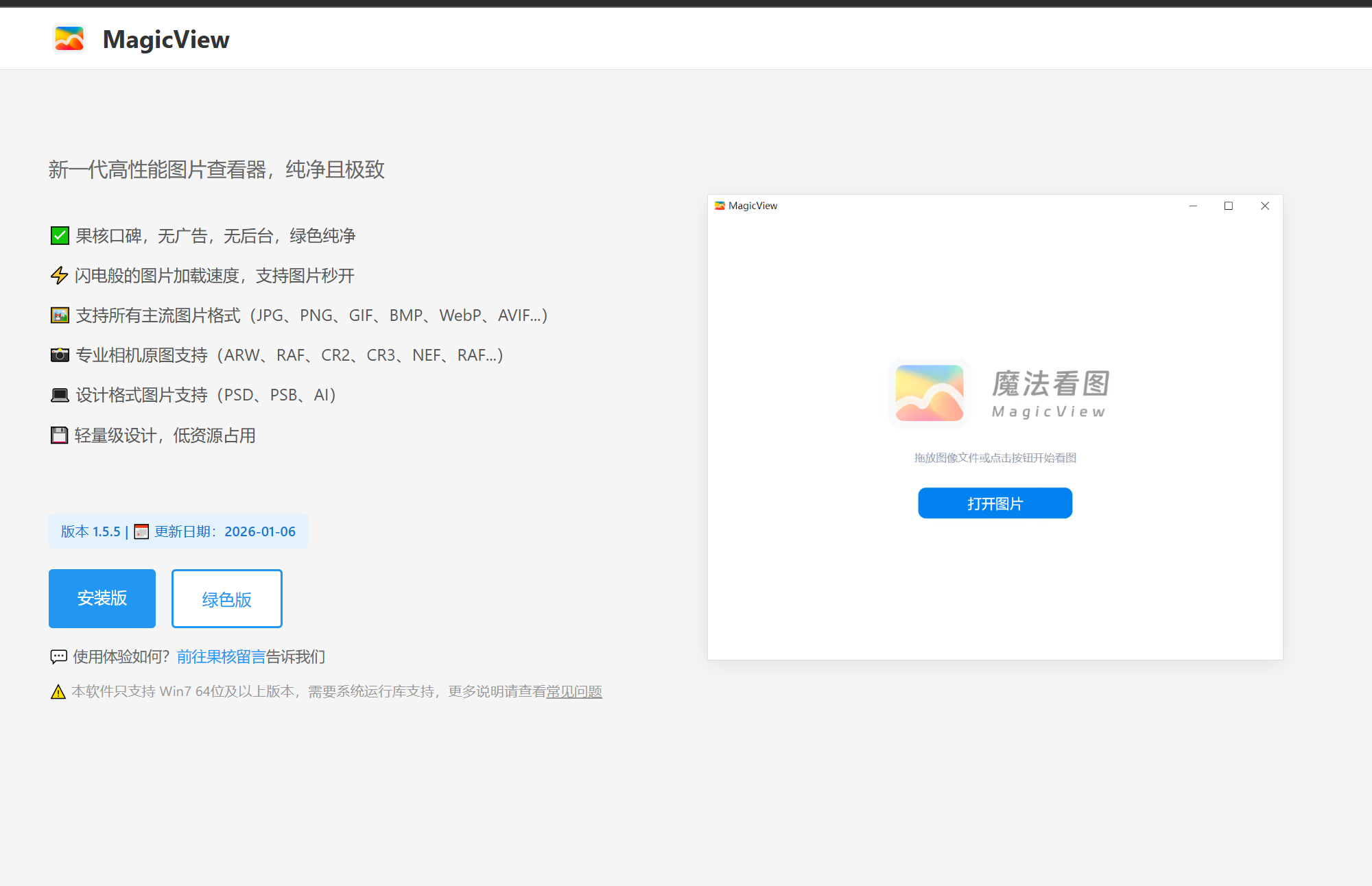Viewport: 1372px width, 886px height.
Task: Maximize the MagicView preview window
Action: (x=1229, y=206)
